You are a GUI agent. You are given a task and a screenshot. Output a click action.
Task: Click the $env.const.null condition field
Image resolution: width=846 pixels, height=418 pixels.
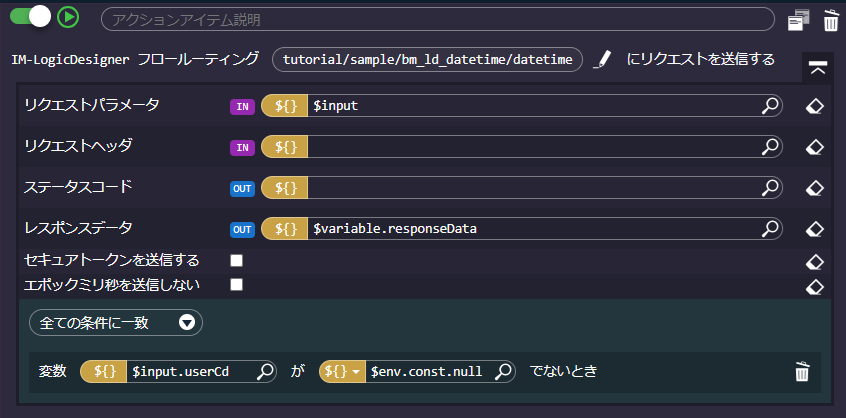pos(429,371)
